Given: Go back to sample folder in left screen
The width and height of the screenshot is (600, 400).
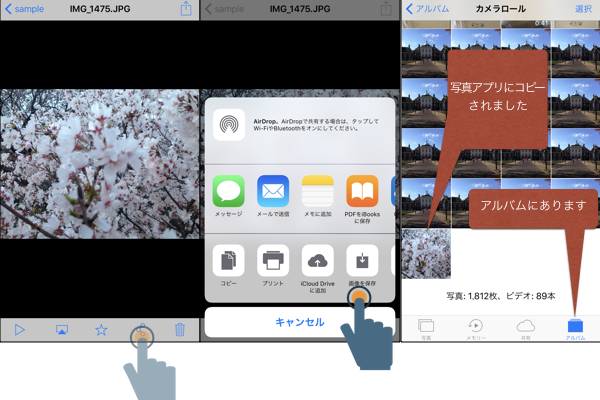Looking at the screenshot, I should tap(24, 9).
